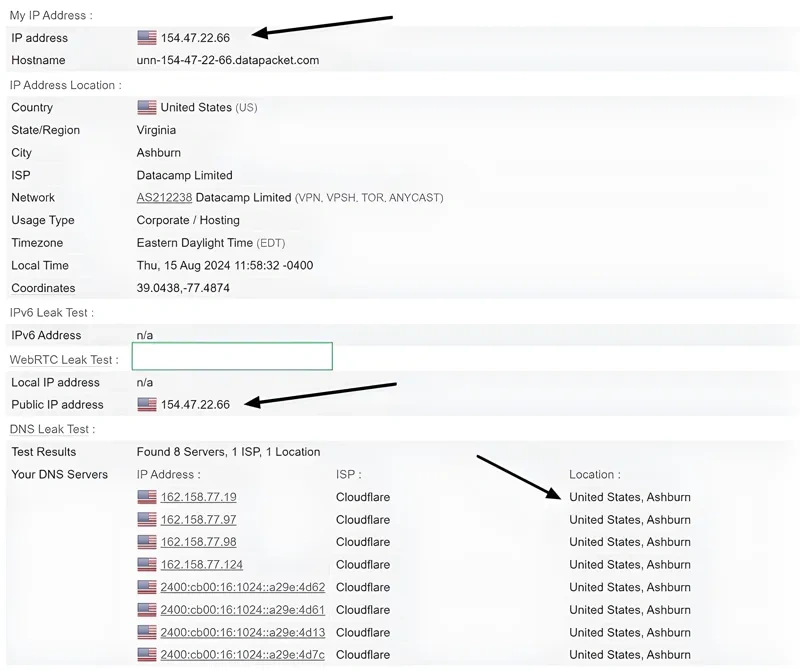Click the flag beside Public IP address
The image size is (800, 671).
point(144,404)
